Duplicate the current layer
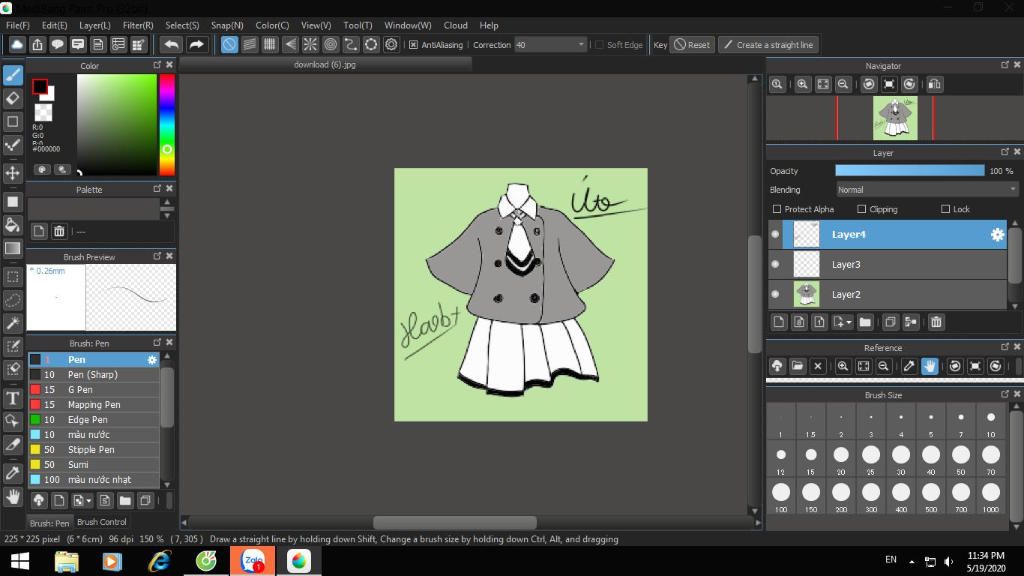1024x576 pixels. pos(890,322)
